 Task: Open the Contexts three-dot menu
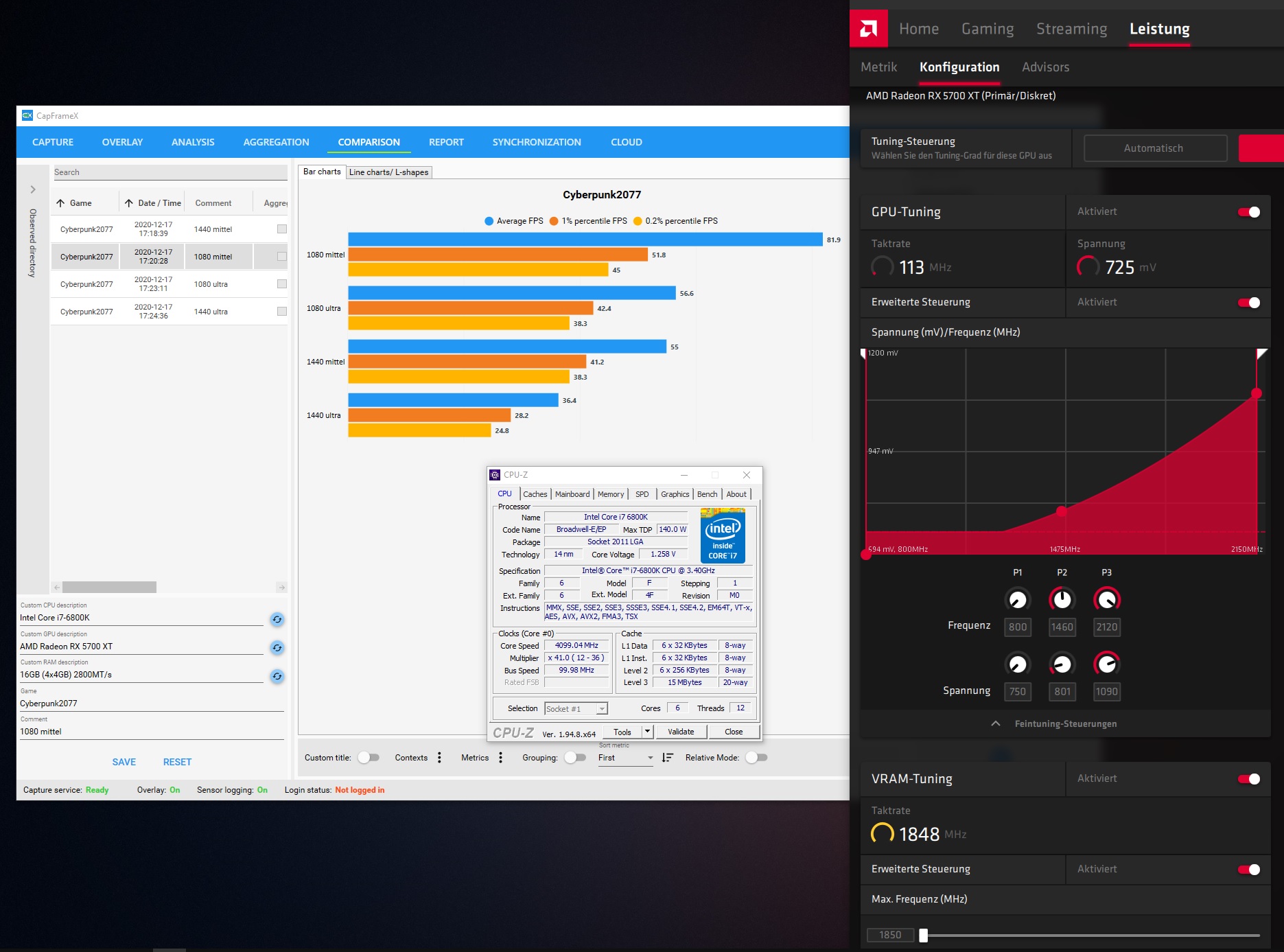pos(439,758)
